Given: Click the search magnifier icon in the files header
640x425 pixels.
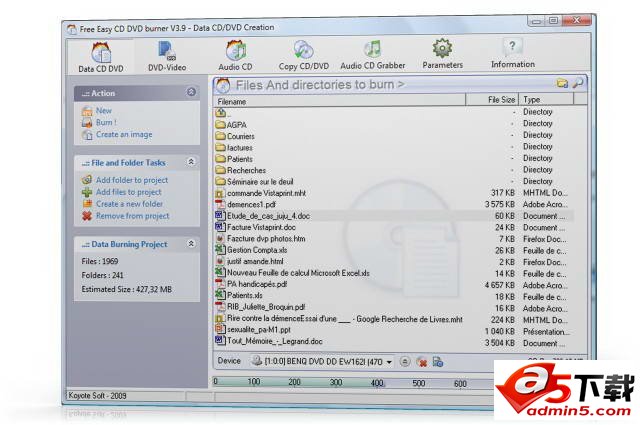Looking at the screenshot, I should [578, 83].
